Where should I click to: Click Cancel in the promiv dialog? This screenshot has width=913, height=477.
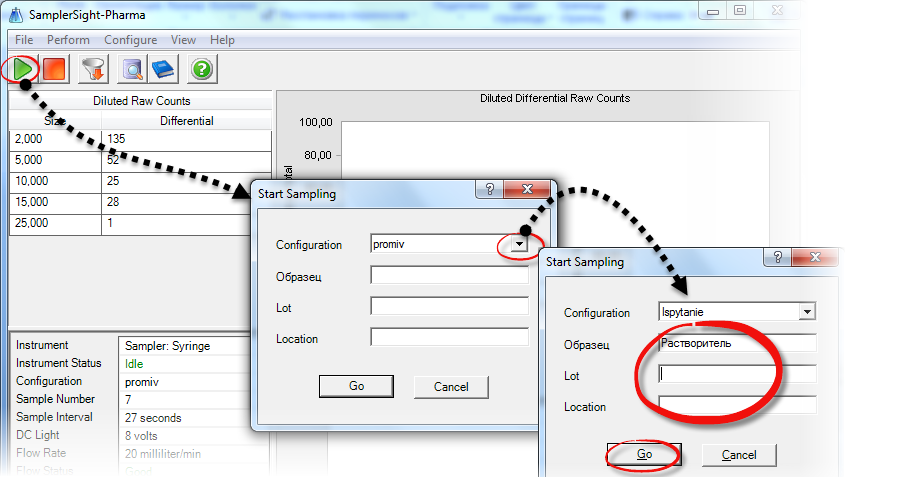point(451,387)
